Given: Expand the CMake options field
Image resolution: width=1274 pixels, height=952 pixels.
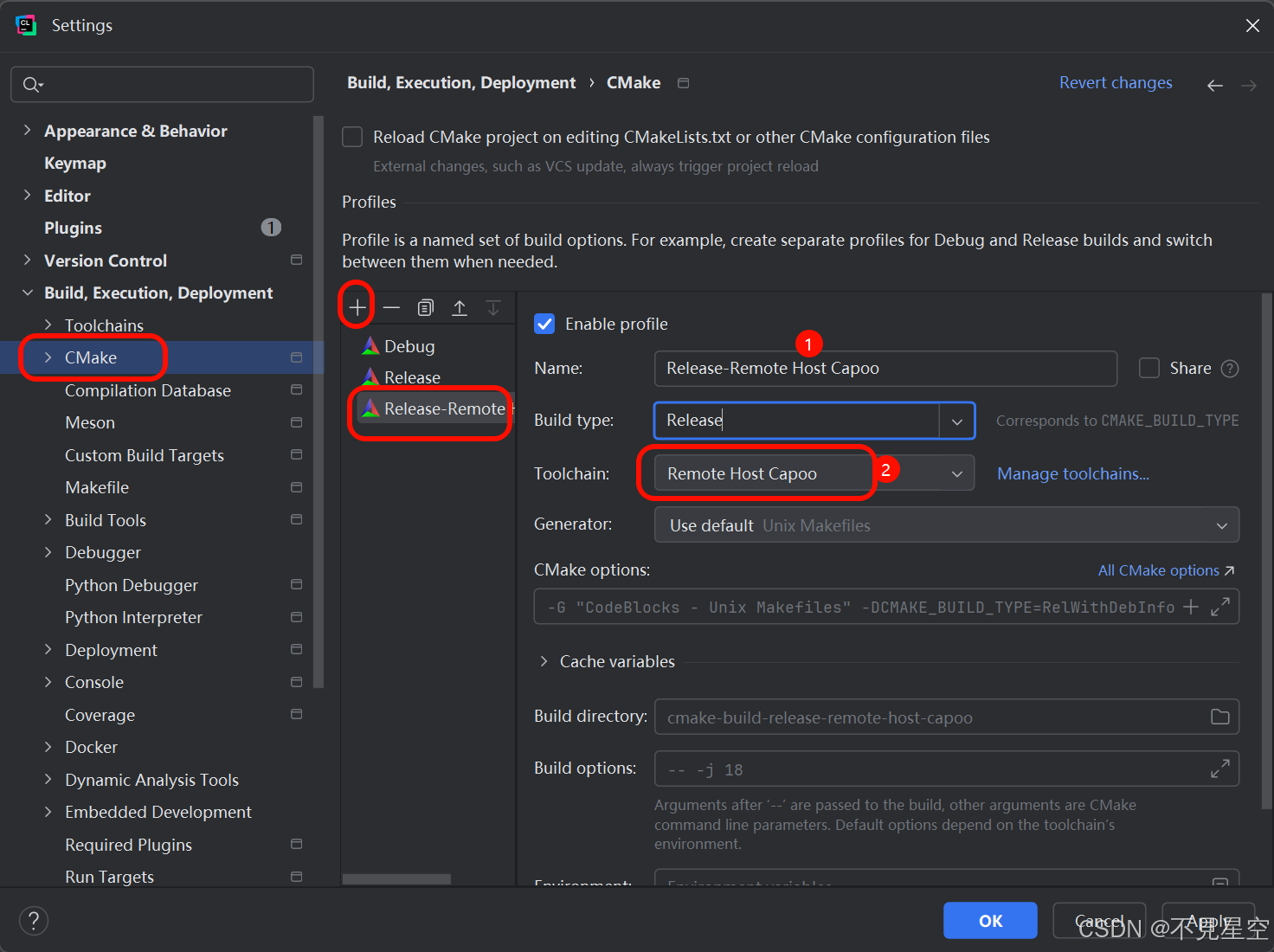Looking at the screenshot, I should click(x=1220, y=607).
